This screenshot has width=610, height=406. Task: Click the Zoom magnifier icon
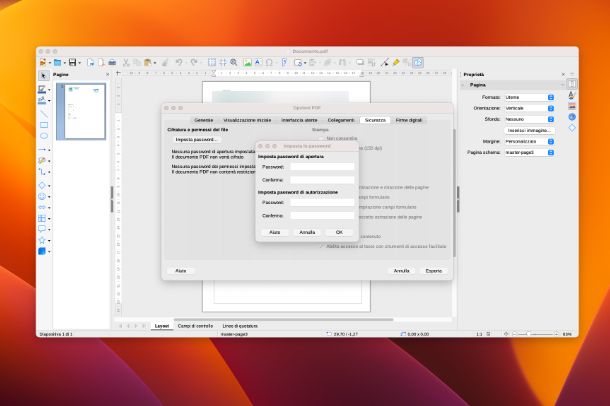click(x=234, y=62)
